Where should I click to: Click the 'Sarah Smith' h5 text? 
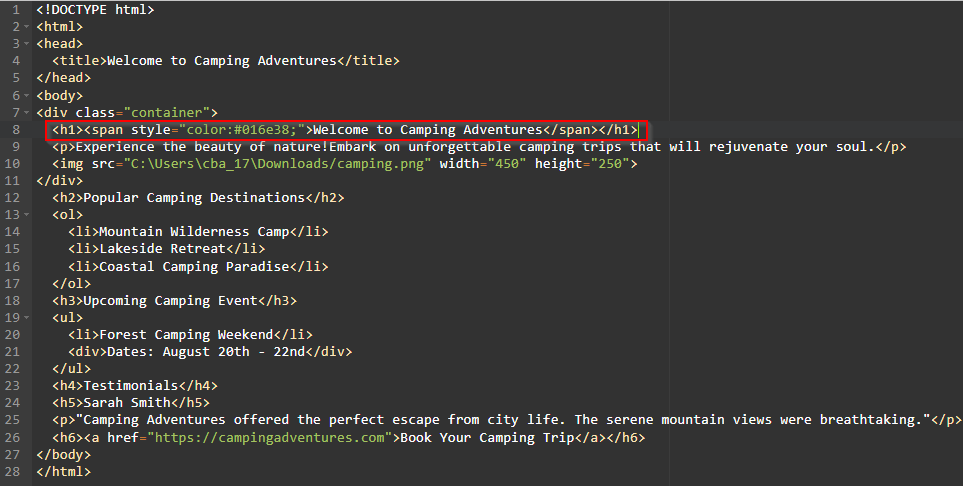[127, 403]
